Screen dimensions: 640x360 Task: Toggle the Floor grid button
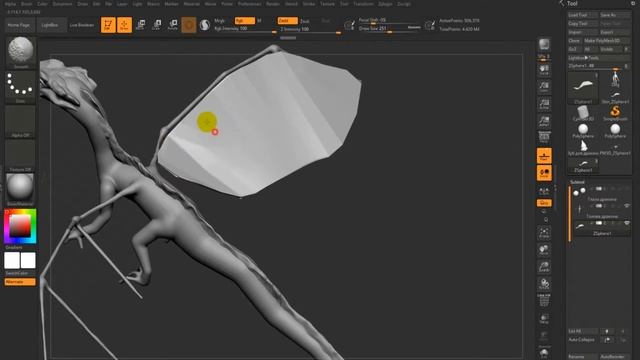coord(544,156)
